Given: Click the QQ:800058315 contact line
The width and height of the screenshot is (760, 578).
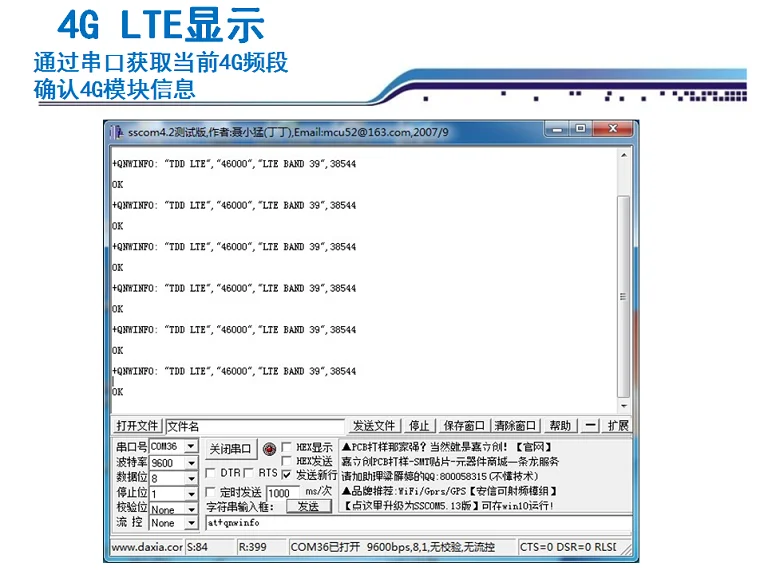Looking at the screenshot, I should pos(440,476).
